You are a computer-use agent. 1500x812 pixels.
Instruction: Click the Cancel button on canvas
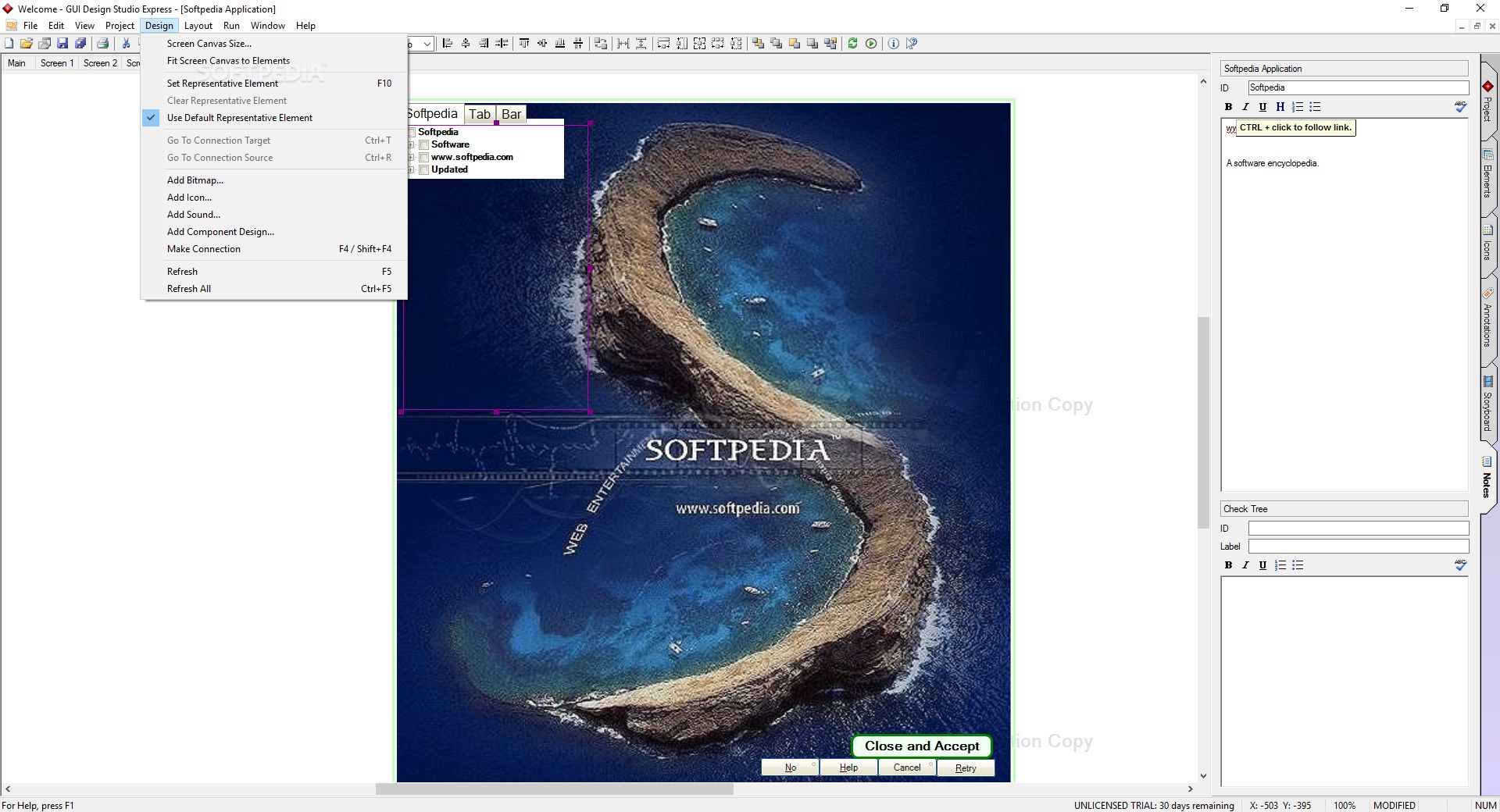tap(907, 768)
